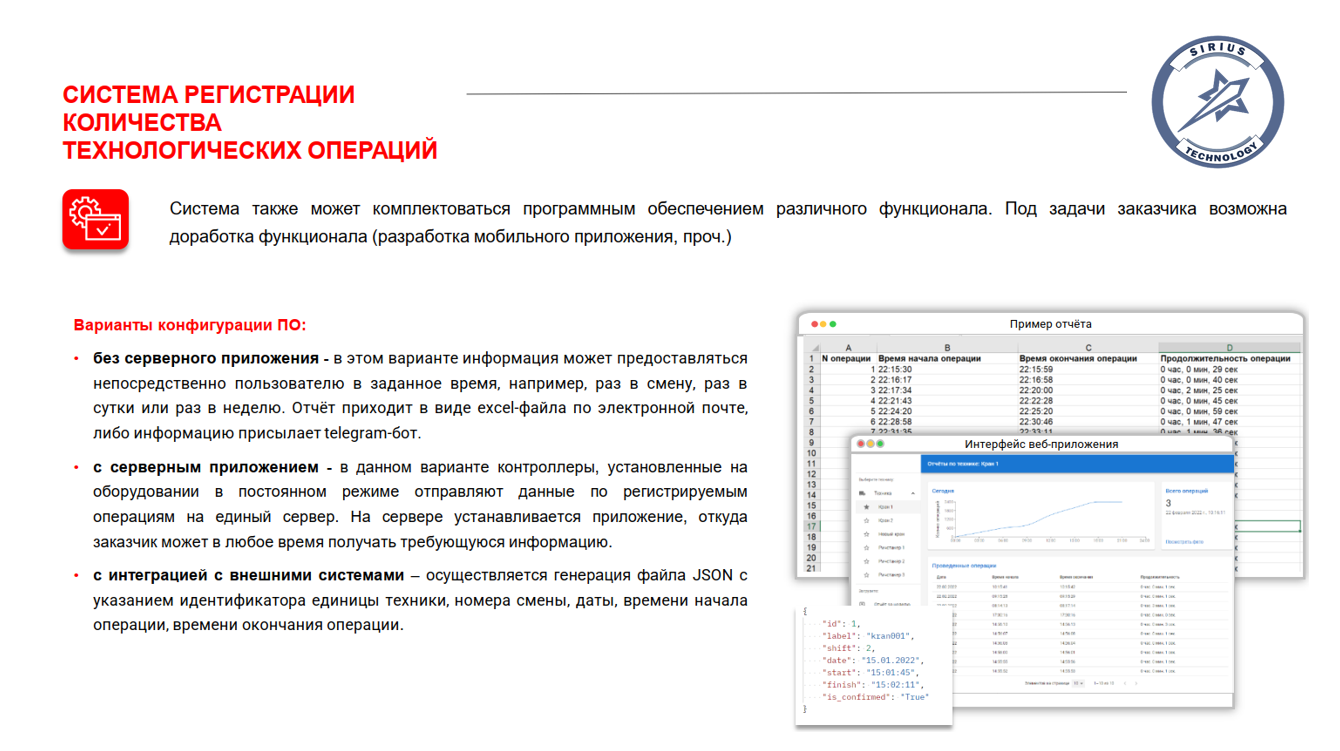Click the "15:02:11" finish value in JSON
The width and height of the screenshot is (1340, 751).
pyautogui.click(x=896, y=685)
